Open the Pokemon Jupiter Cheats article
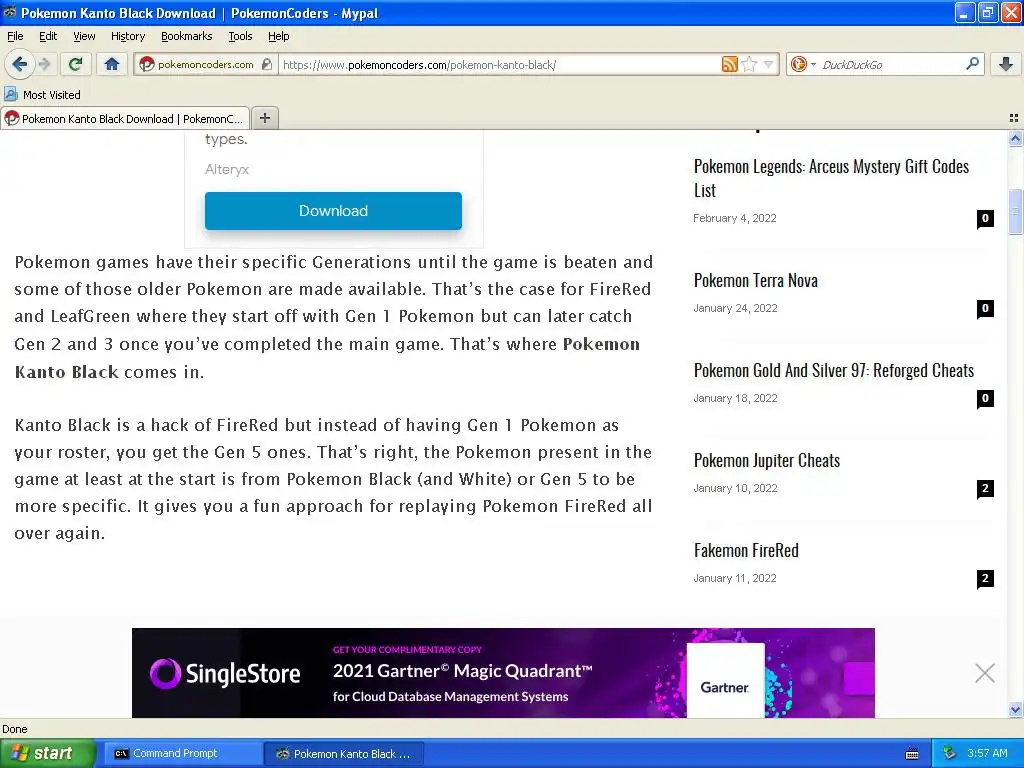 click(767, 460)
